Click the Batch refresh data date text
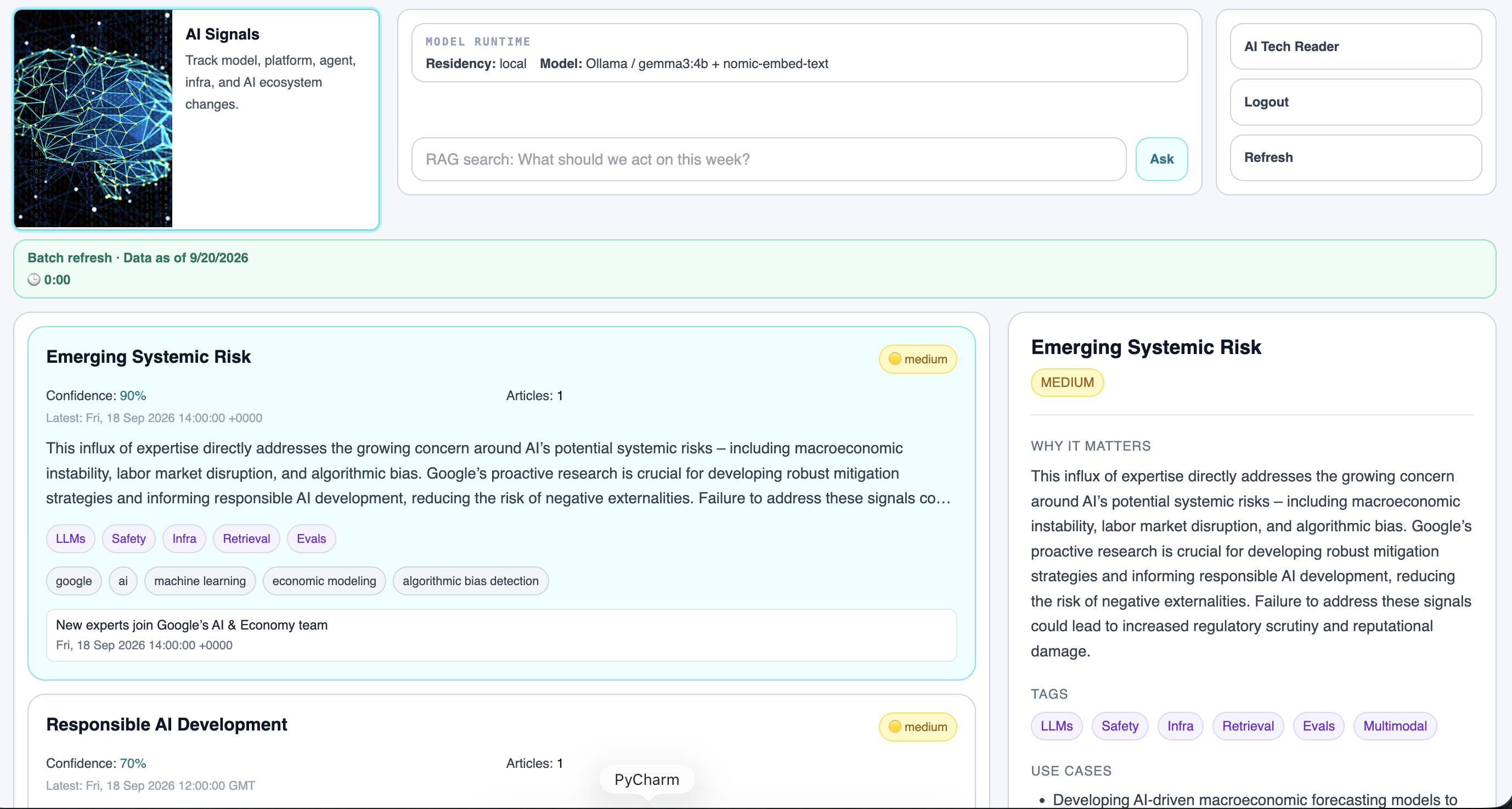 tap(138, 258)
